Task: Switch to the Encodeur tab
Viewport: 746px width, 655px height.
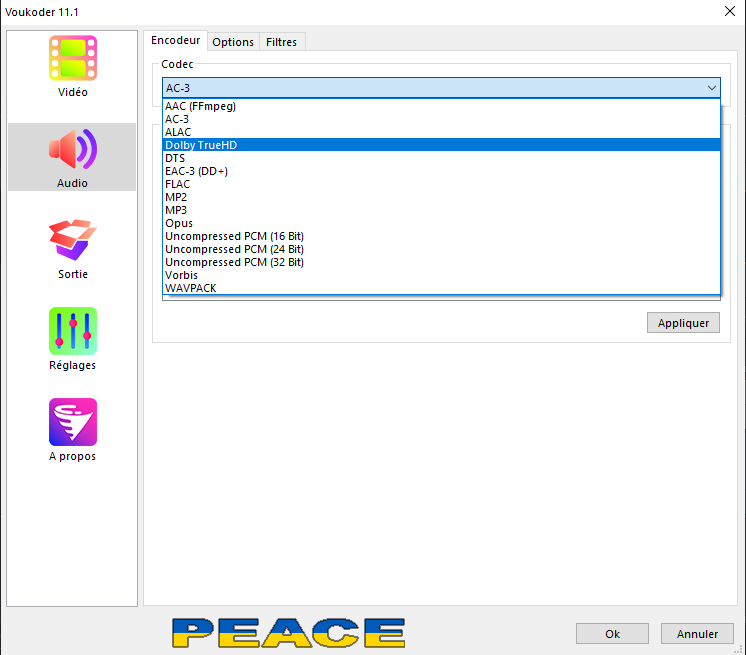Action: (x=176, y=40)
